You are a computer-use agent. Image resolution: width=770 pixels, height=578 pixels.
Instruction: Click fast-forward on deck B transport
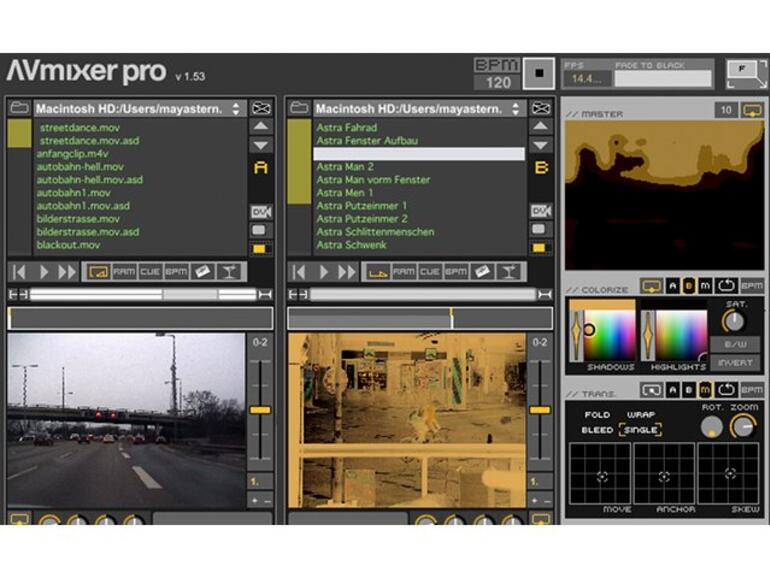pyautogui.click(x=347, y=271)
